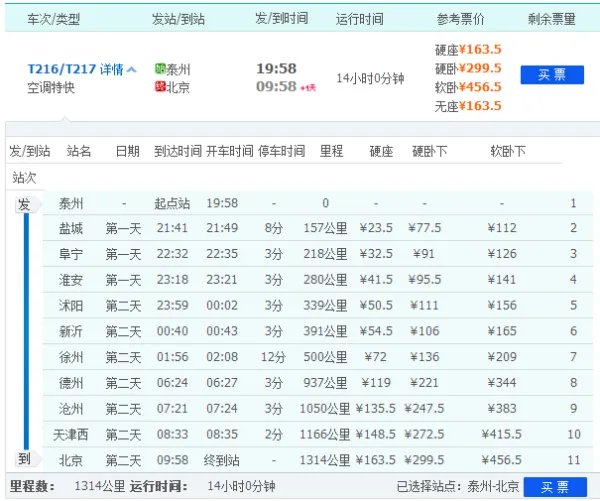Click the 运行时间 column header

[360, 19]
